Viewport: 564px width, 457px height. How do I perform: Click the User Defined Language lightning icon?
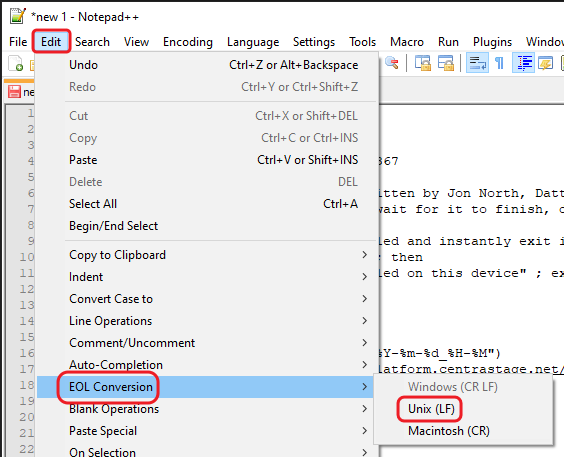(545, 63)
